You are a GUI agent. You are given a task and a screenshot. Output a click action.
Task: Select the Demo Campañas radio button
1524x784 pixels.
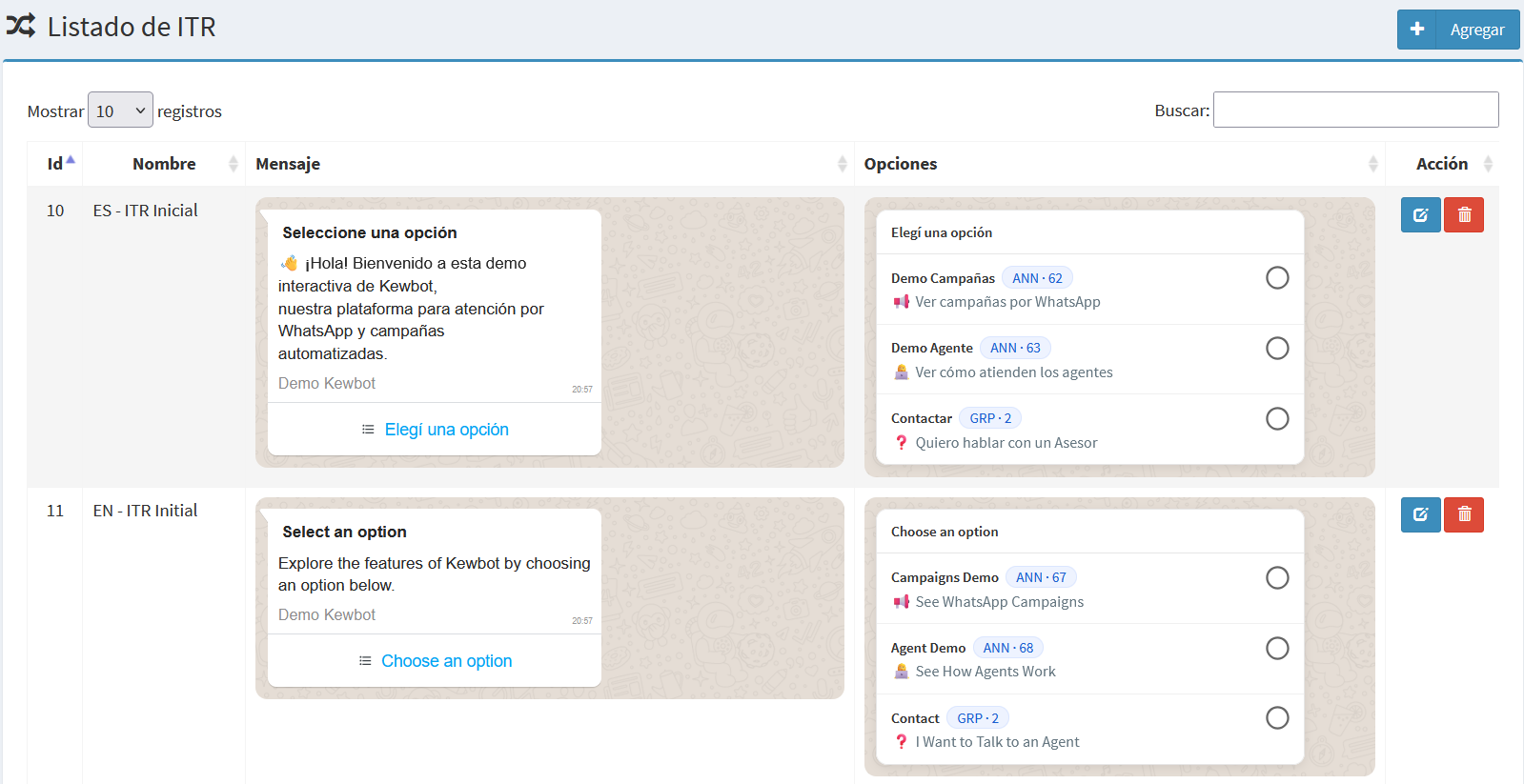coord(1277,278)
